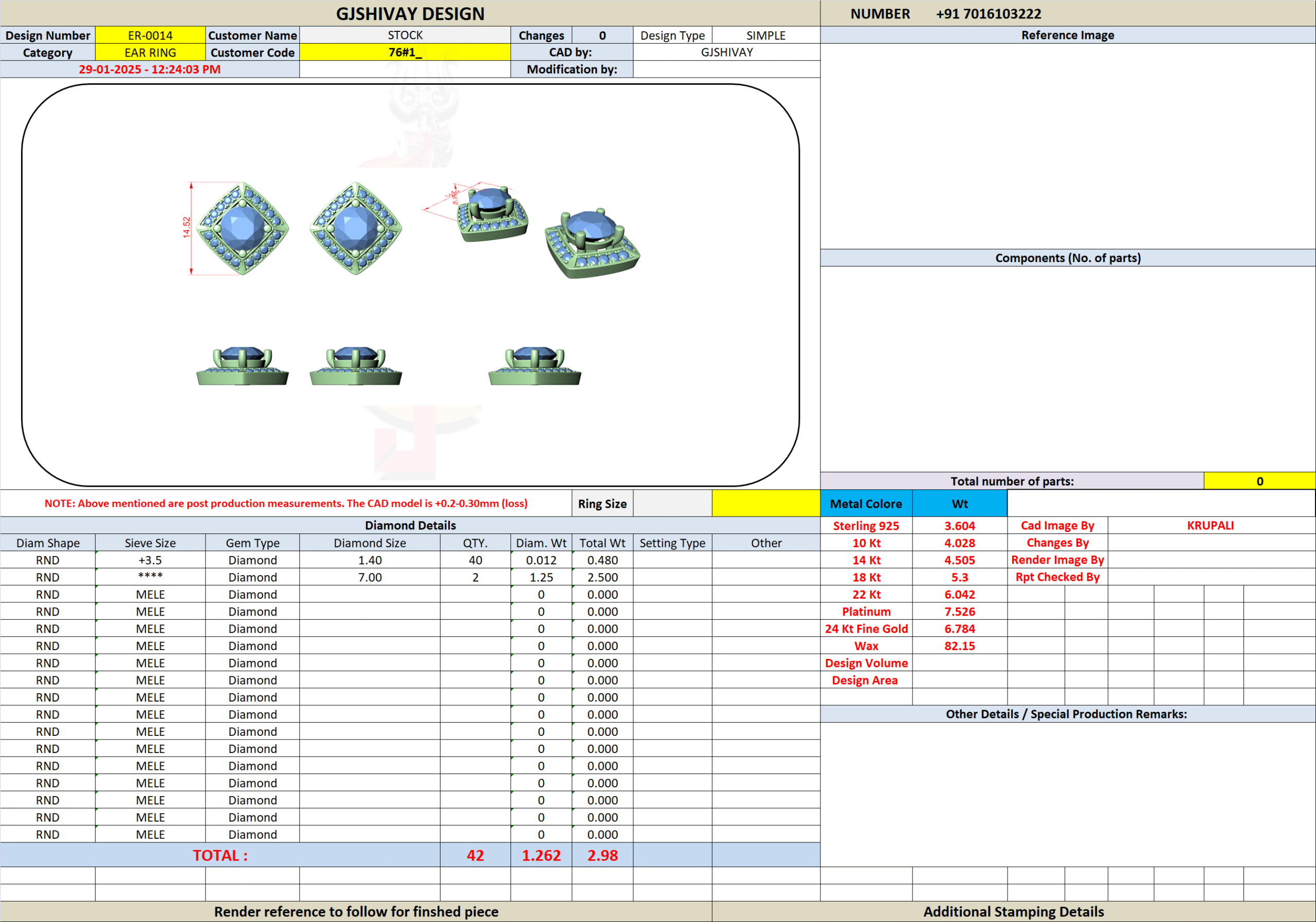Click the 14 Kt weight value 4.505

959,560
